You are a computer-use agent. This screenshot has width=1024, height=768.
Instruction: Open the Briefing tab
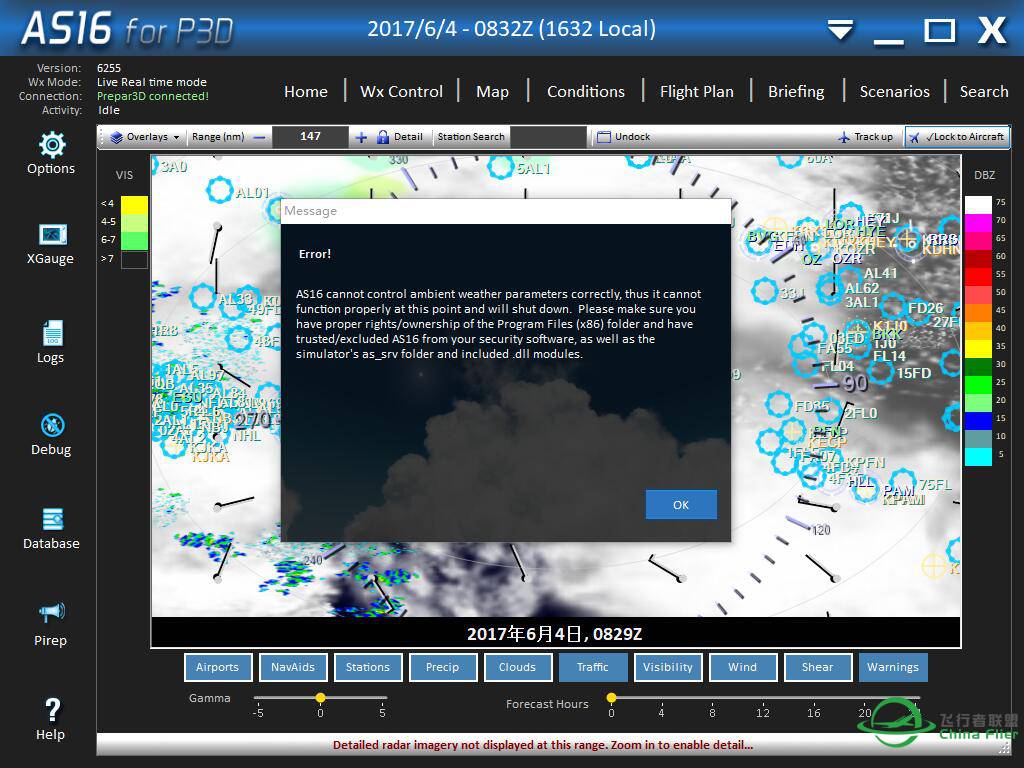click(796, 91)
